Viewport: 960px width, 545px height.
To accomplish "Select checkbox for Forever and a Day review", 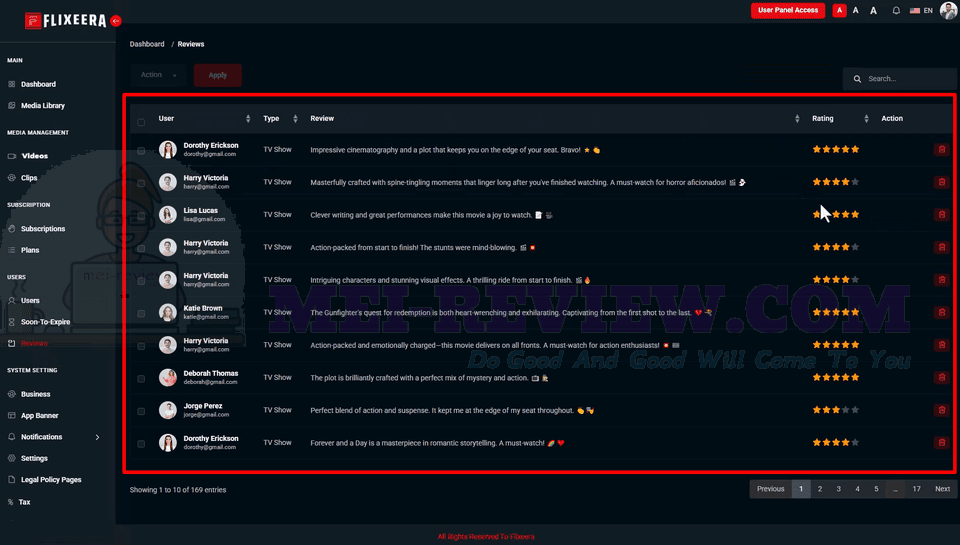I will coord(141,443).
